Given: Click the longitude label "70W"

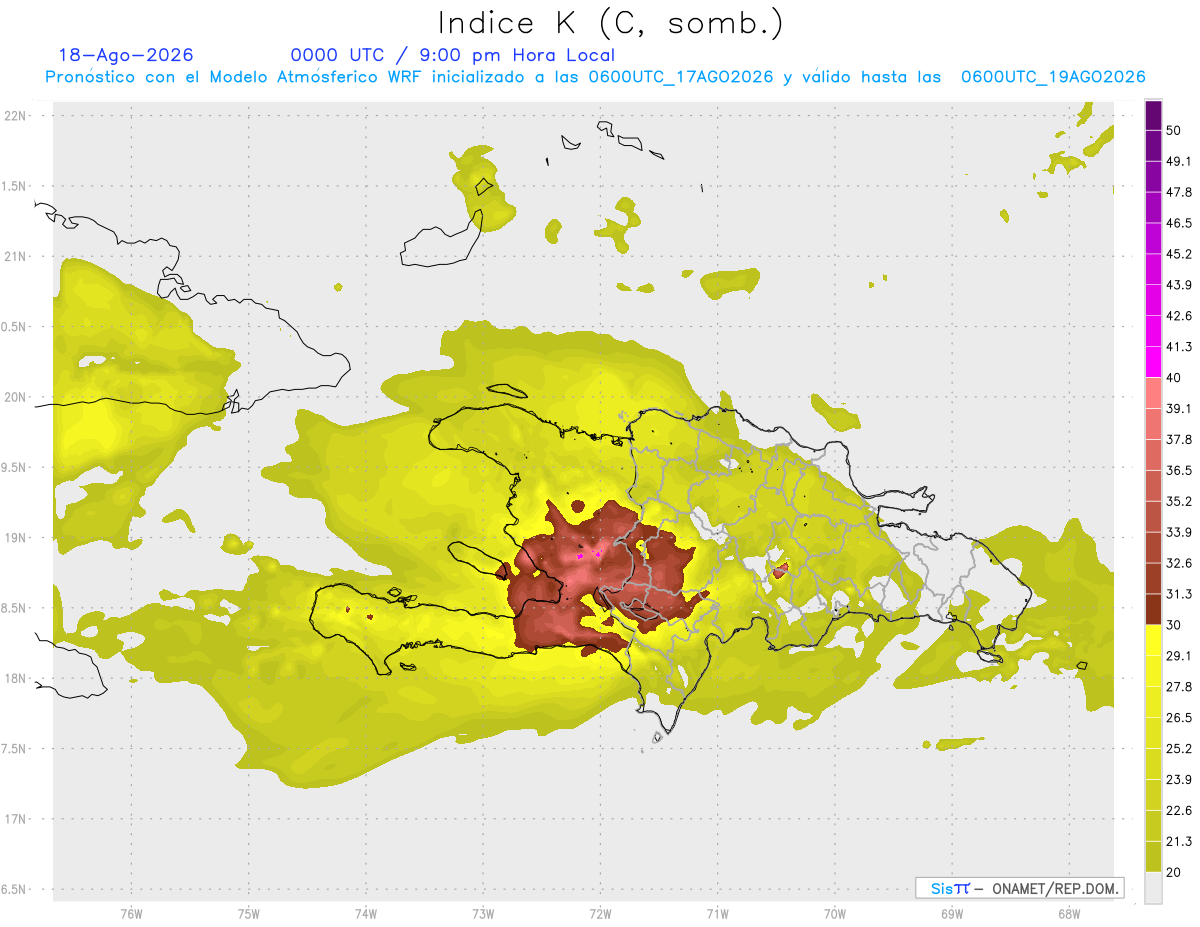Looking at the screenshot, I should [x=835, y=914].
